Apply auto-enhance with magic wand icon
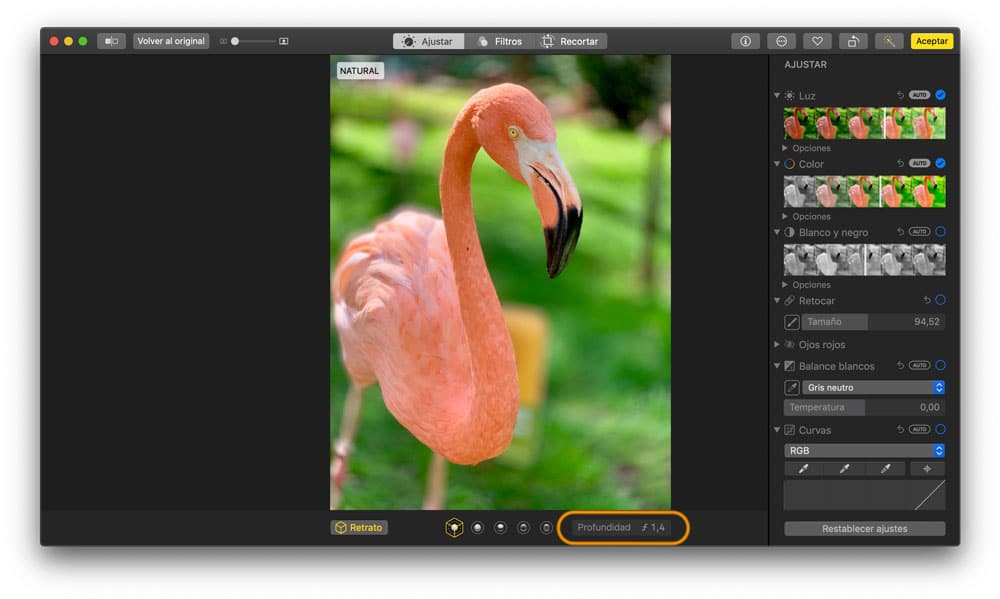This screenshot has width=1000, height=599. (x=889, y=41)
